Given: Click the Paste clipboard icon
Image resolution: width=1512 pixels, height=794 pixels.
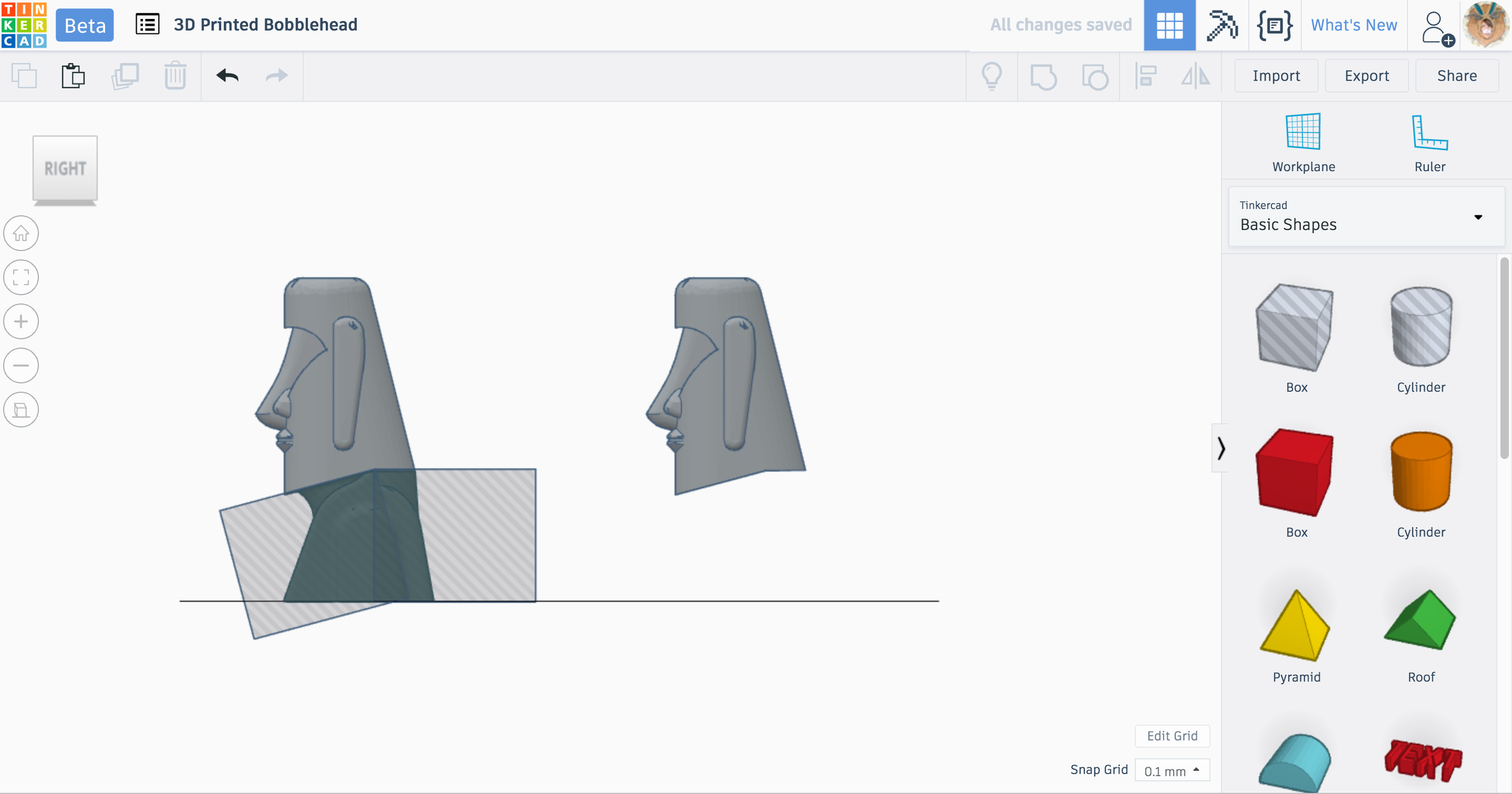Looking at the screenshot, I should coord(73,76).
